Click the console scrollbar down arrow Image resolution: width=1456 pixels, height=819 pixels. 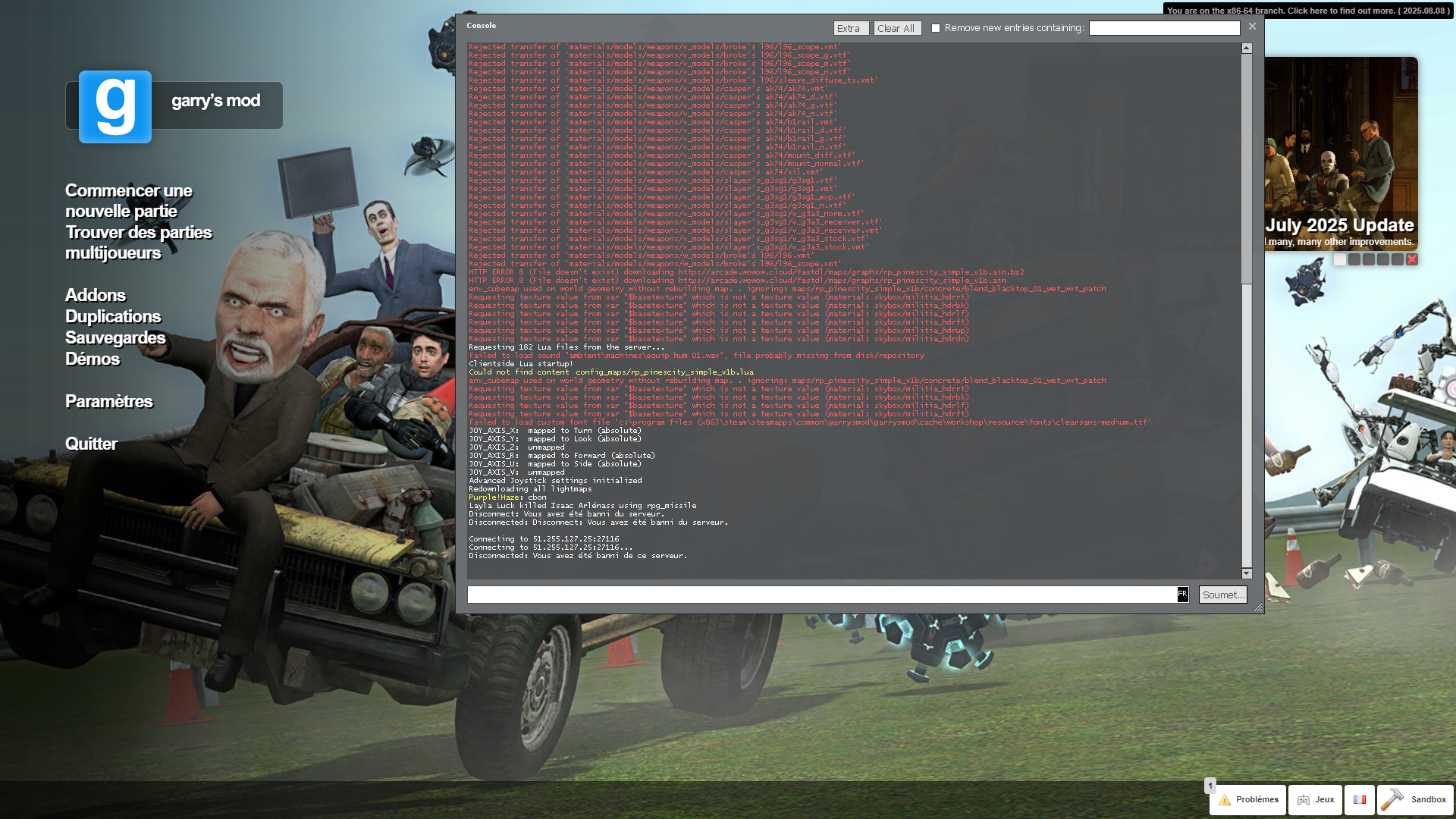(1247, 573)
